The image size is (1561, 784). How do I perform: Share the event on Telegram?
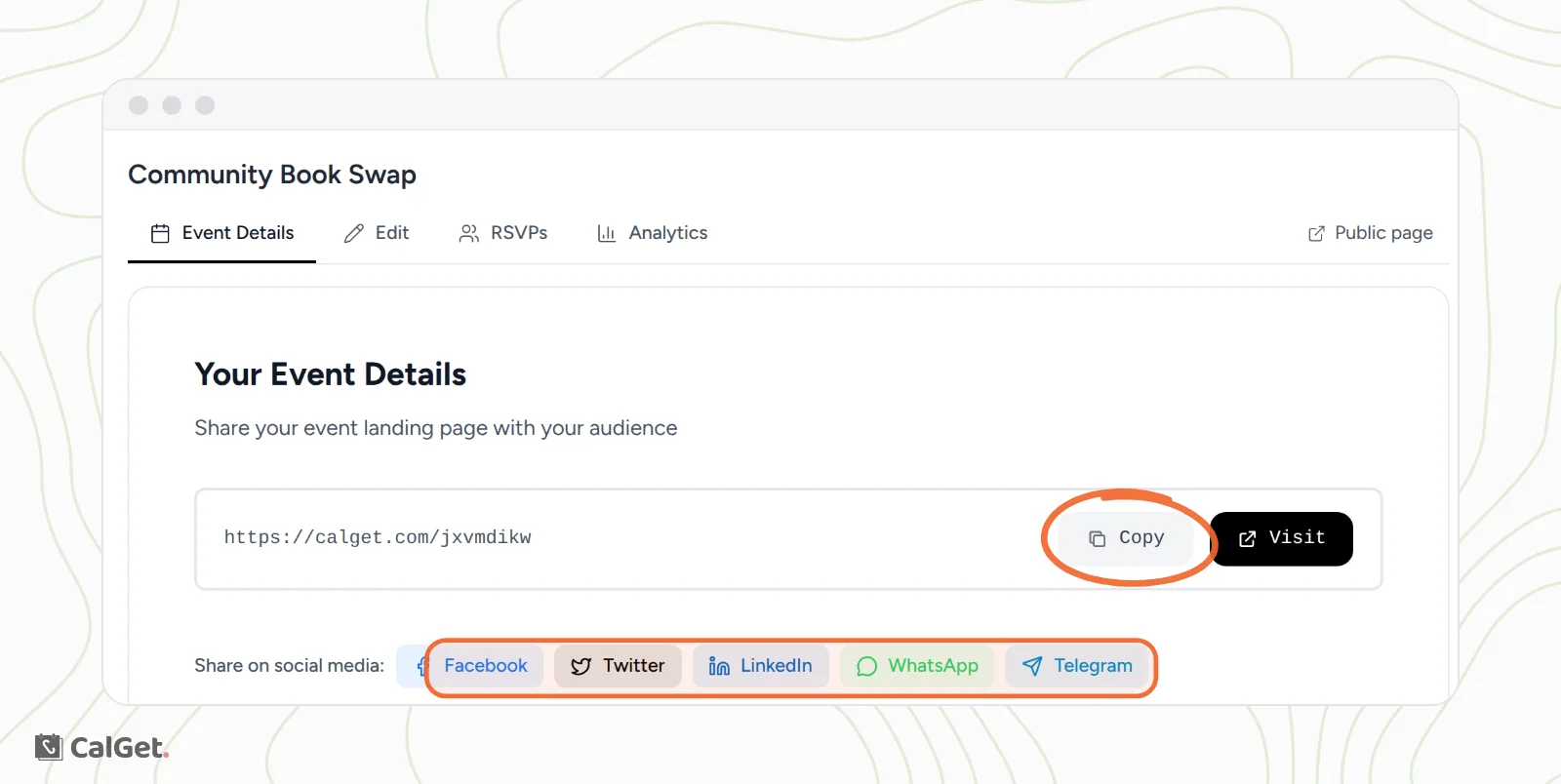coord(1077,666)
